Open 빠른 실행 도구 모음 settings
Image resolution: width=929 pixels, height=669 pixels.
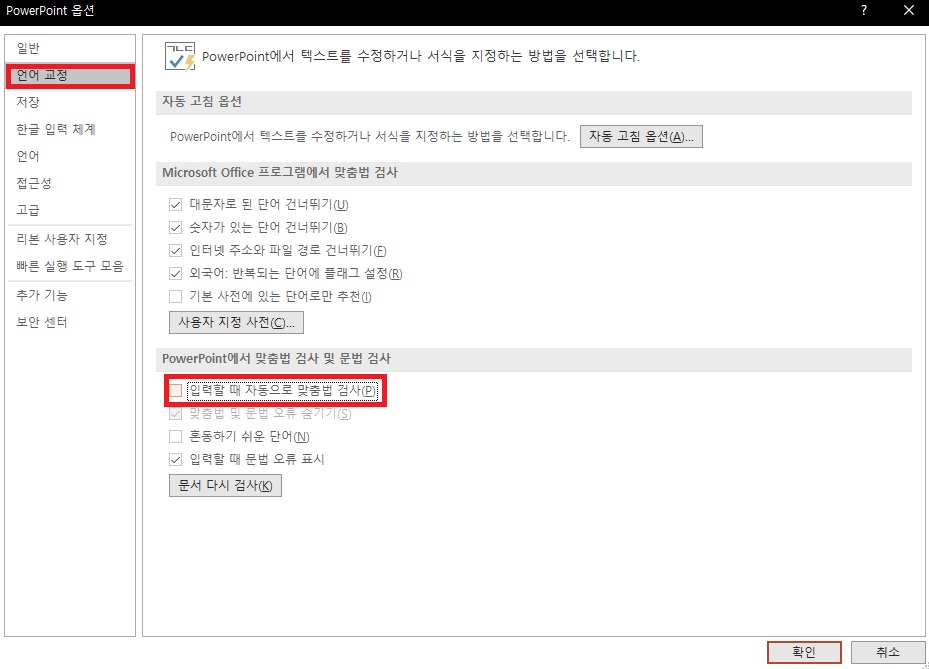[70, 266]
